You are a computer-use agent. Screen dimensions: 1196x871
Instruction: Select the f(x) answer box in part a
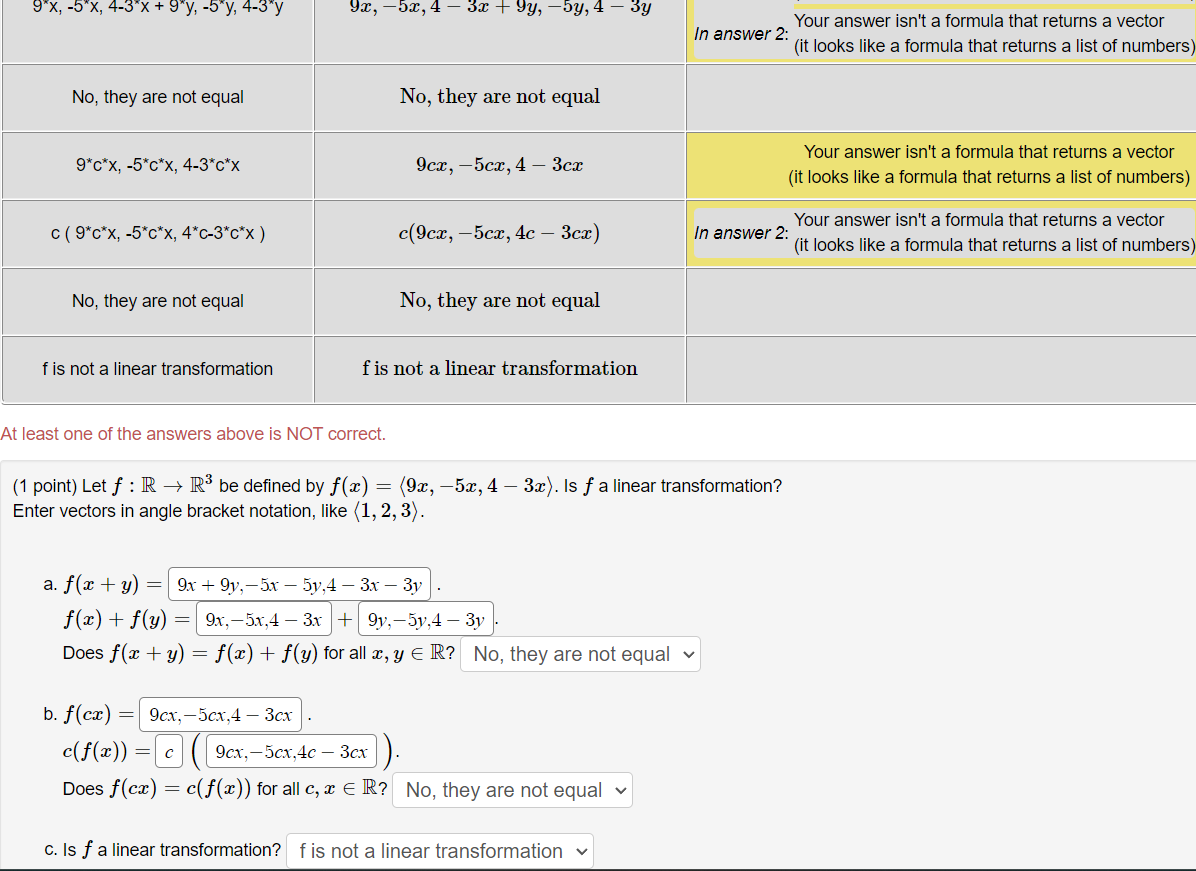[263, 618]
